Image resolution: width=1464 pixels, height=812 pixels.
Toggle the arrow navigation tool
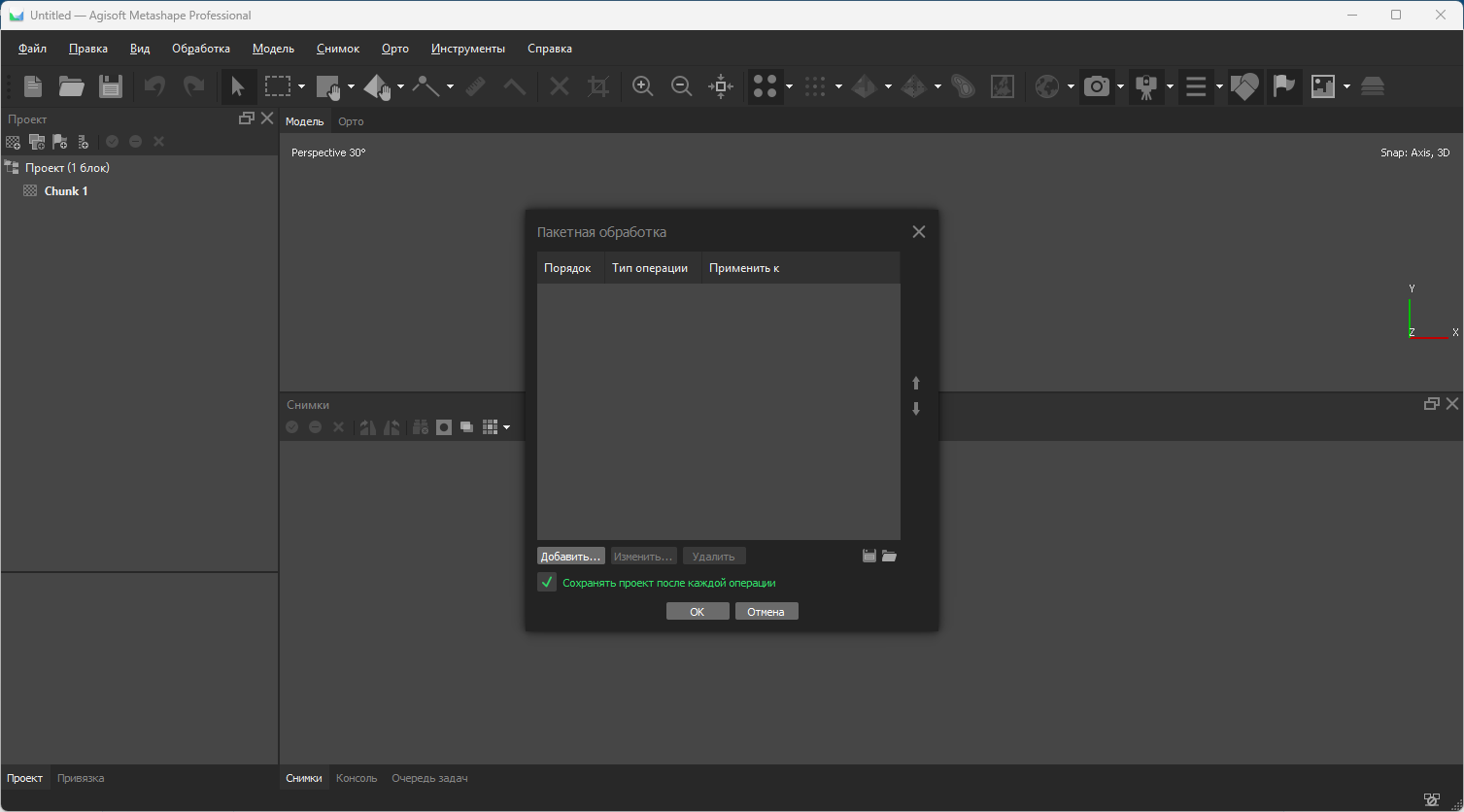coord(237,86)
